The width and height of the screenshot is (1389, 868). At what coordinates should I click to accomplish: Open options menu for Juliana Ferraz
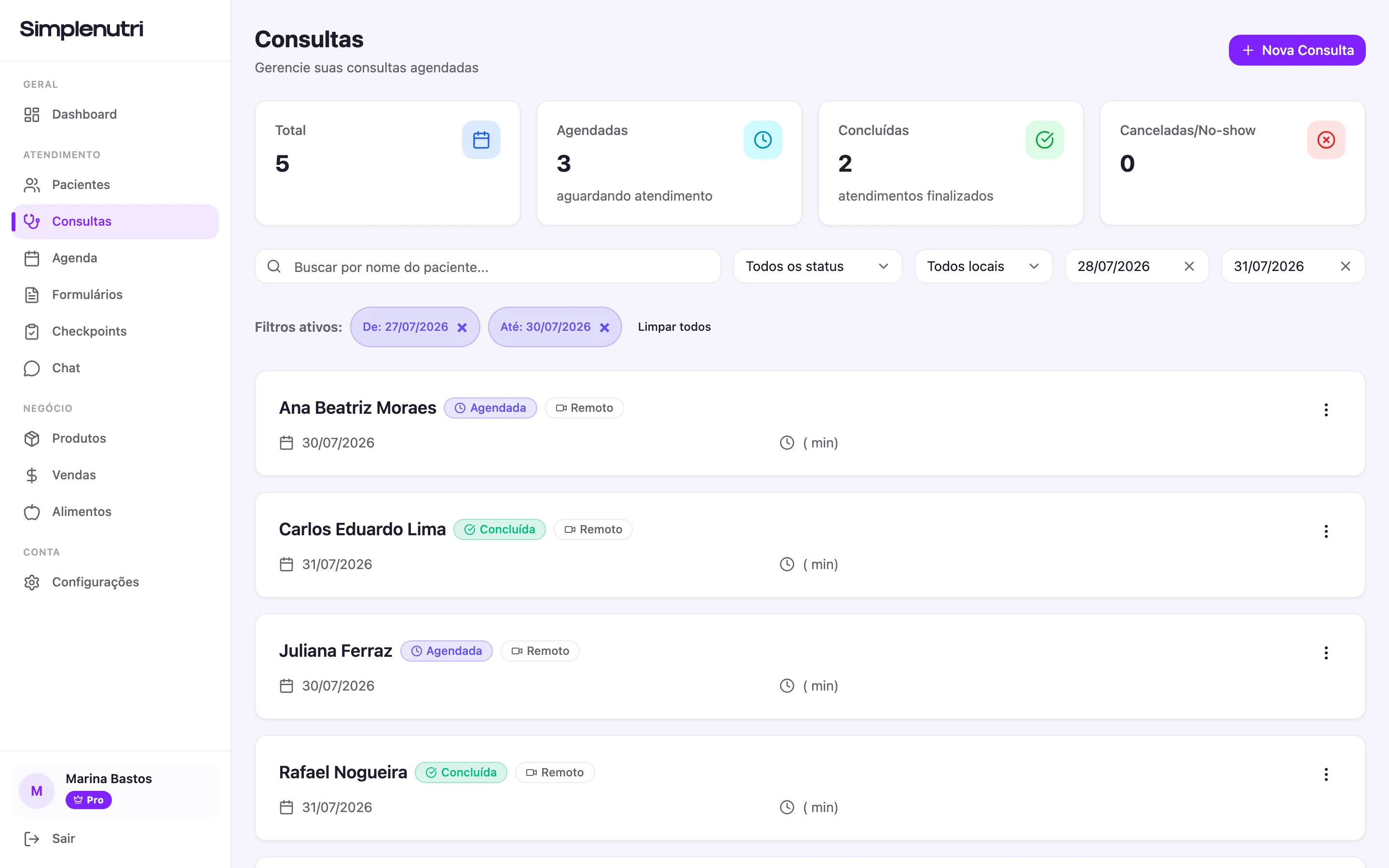[x=1326, y=653]
